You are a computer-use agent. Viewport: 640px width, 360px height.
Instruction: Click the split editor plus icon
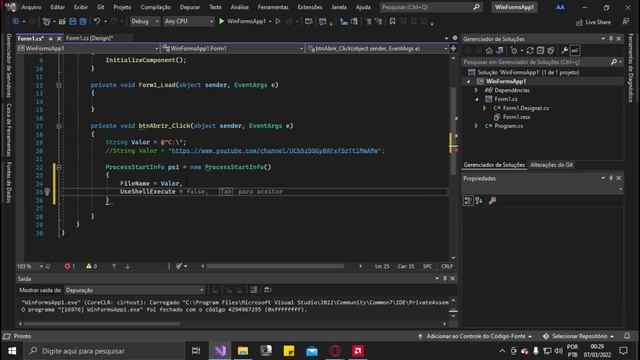(453, 48)
